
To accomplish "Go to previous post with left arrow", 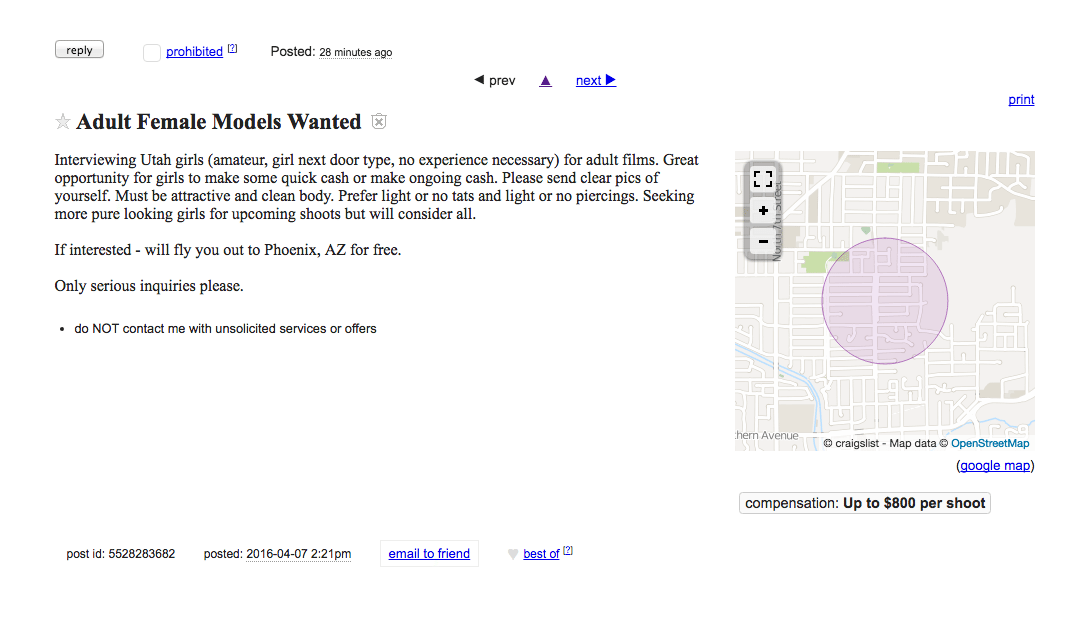I will tap(479, 80).
